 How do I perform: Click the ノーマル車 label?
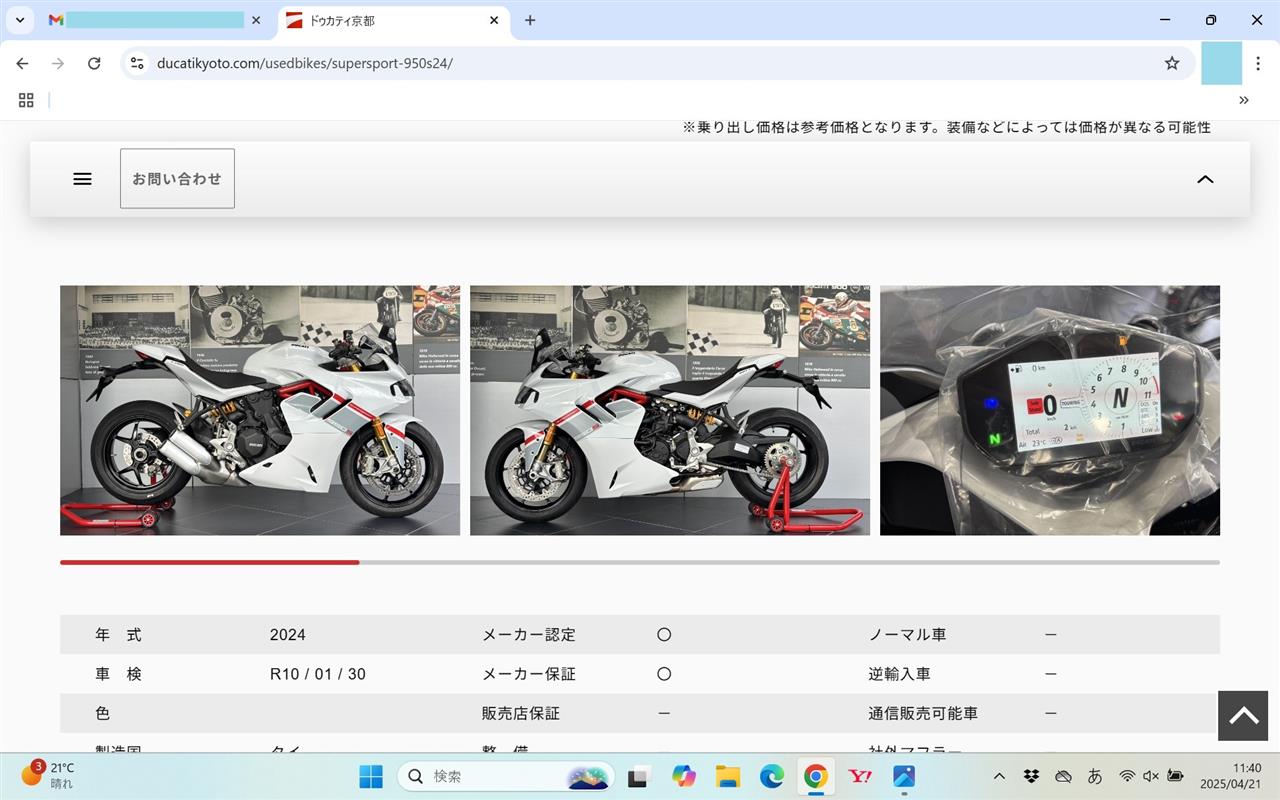point(907,635)
